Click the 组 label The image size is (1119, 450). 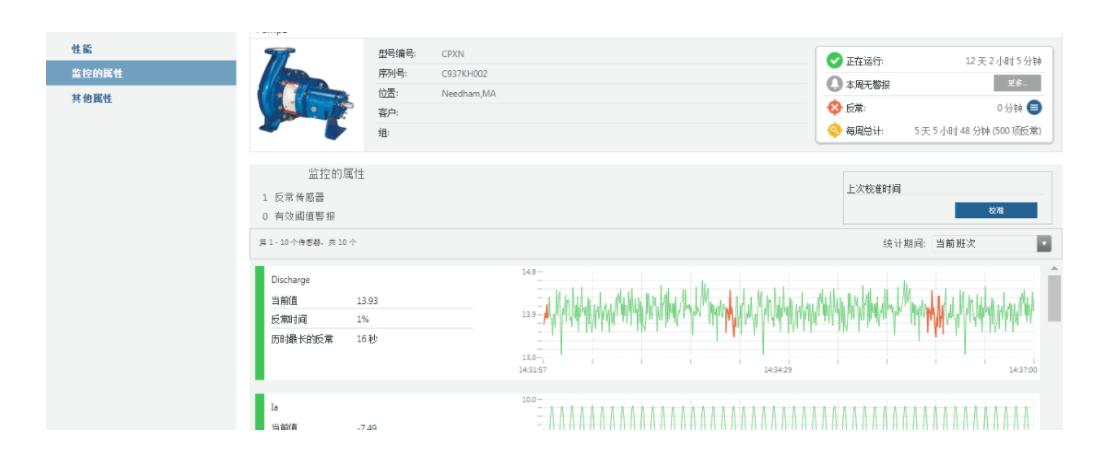coord(384,133)
